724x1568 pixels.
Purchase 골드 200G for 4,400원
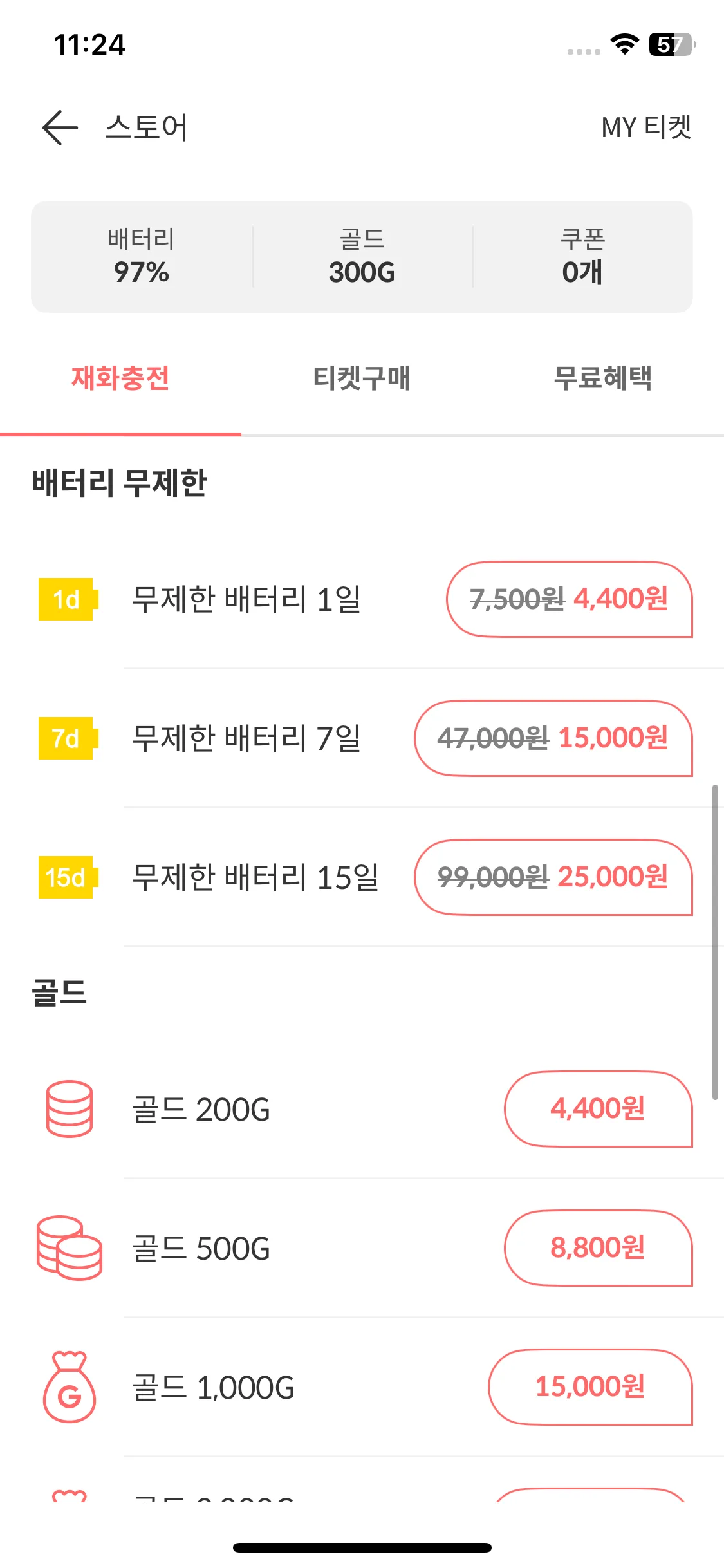tap(599, 1109)
